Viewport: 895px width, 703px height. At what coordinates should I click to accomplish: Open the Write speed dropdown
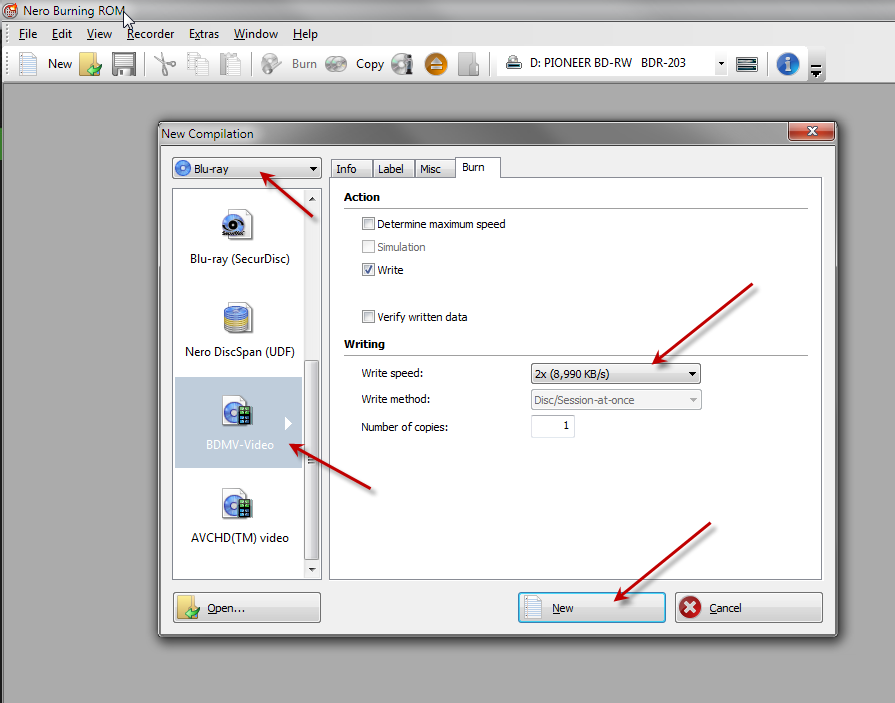click(615, 374)
